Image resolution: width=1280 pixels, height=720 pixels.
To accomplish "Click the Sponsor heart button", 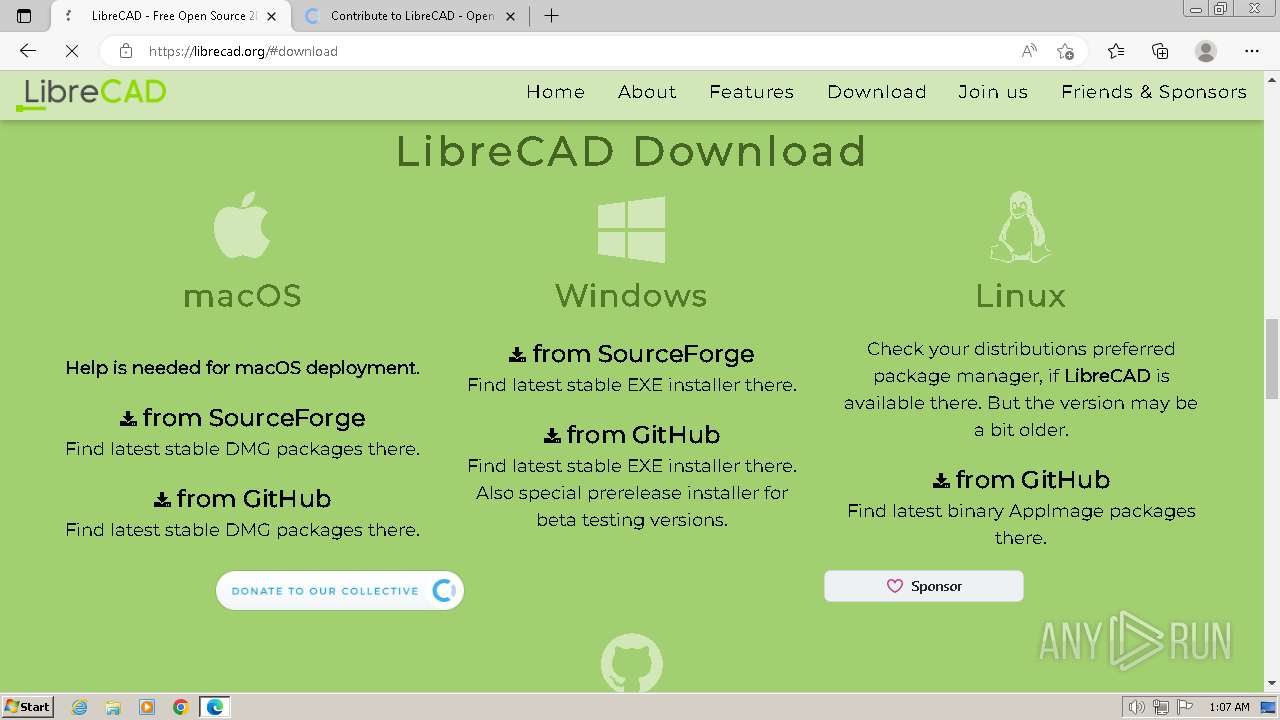I will tap(924, 586).
